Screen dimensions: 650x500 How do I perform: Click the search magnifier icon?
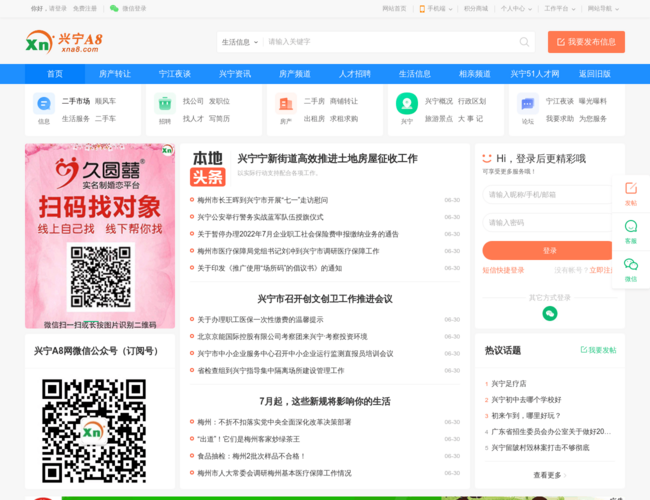tap(524, 42)
